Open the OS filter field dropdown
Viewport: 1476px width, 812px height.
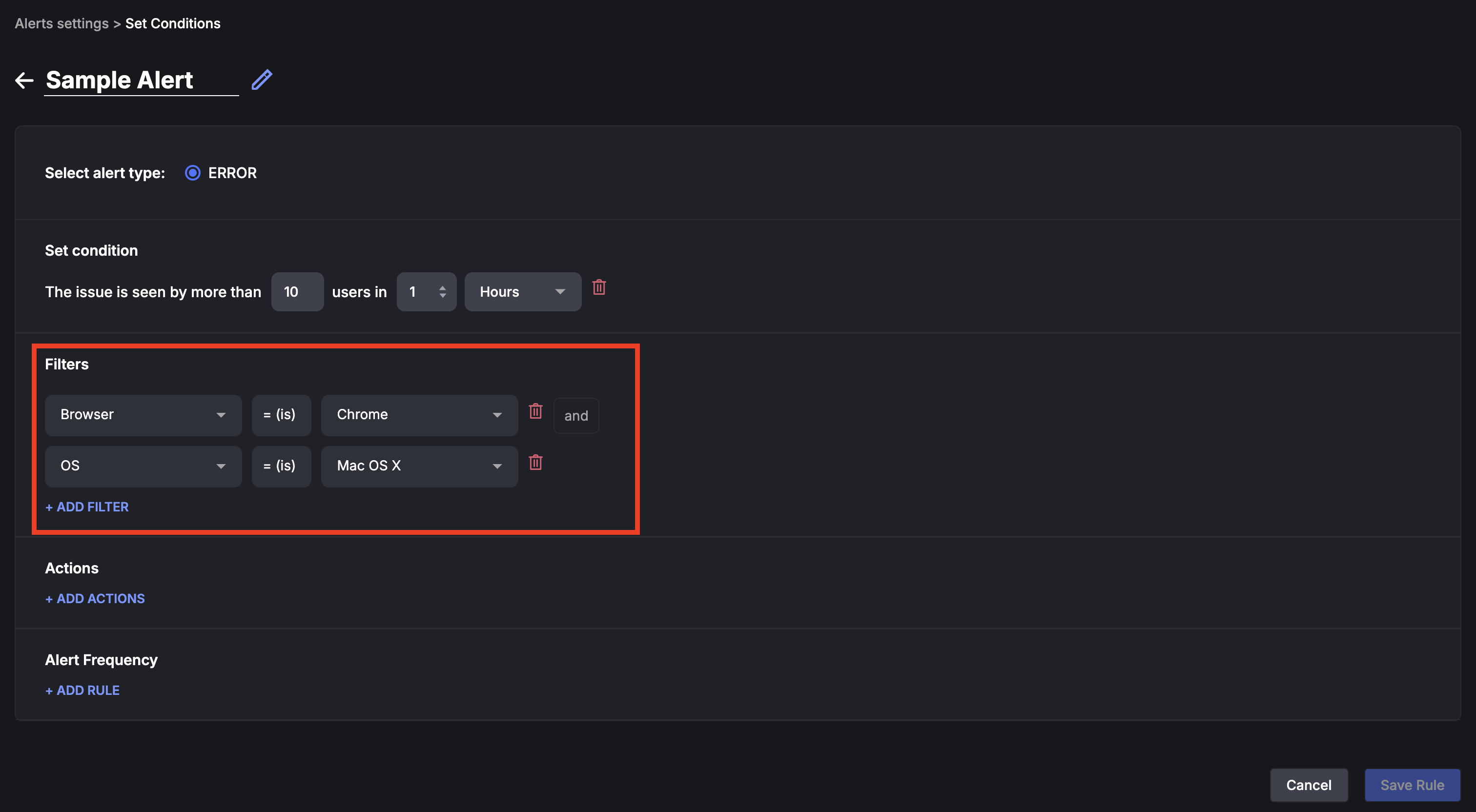[x=143, y=466]
